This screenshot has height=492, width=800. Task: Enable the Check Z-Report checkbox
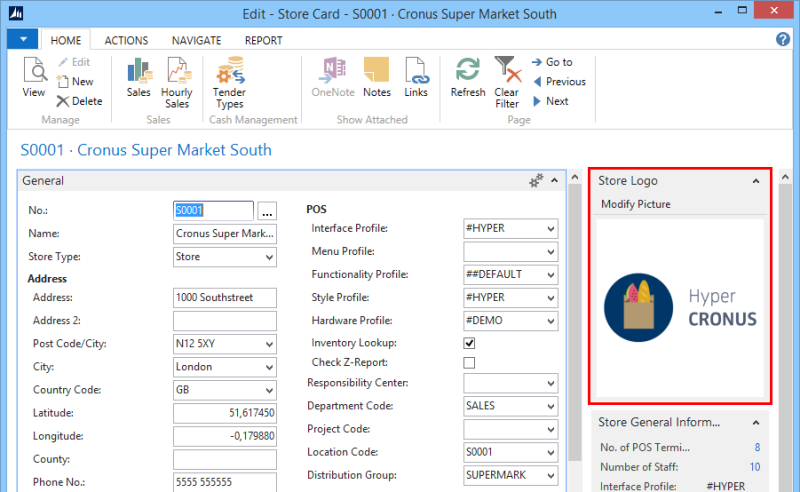pyautogui.click(x=469, y=362)
